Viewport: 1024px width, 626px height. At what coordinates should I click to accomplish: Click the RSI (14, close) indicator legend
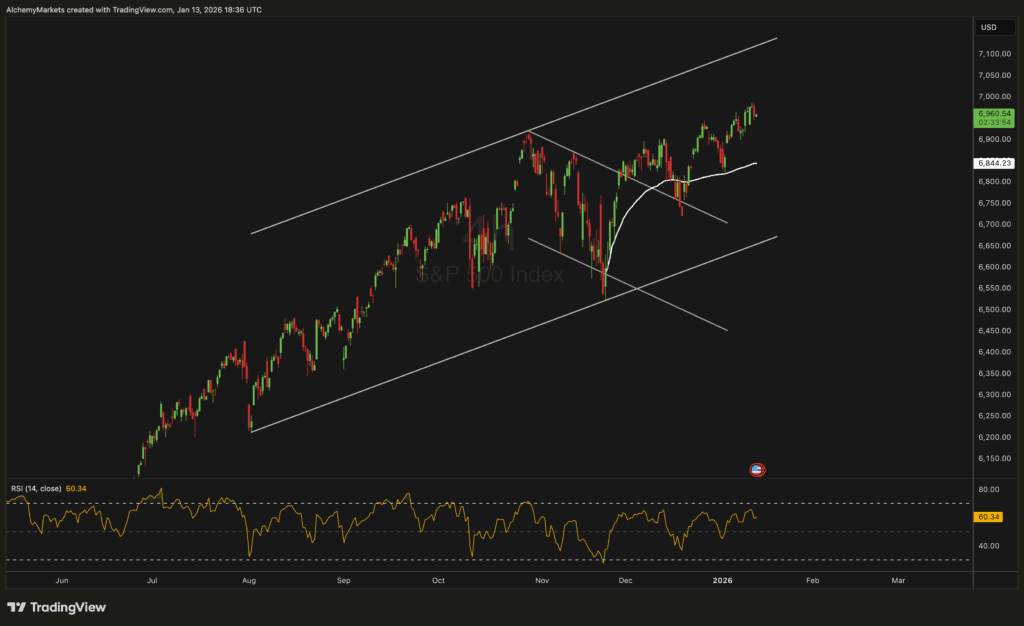point(36,488)
